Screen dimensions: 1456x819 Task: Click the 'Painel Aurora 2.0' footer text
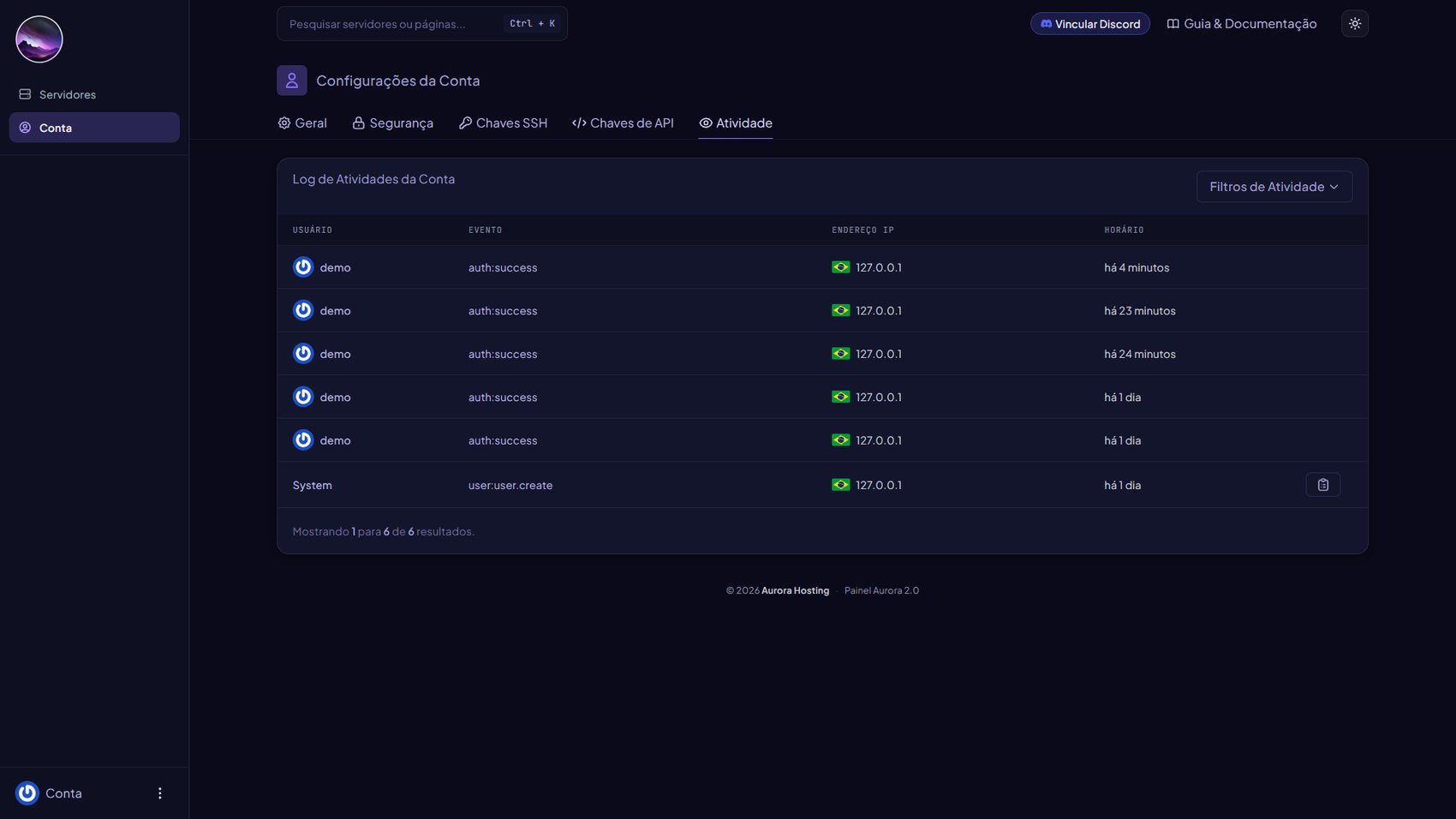[x=881, y=590]
